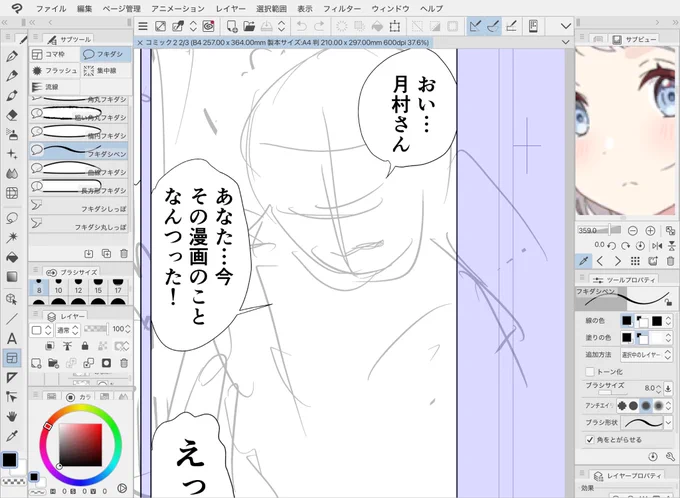Select the Hand move tool
This screenshot has height=498, width=680.
coord(12,416)
